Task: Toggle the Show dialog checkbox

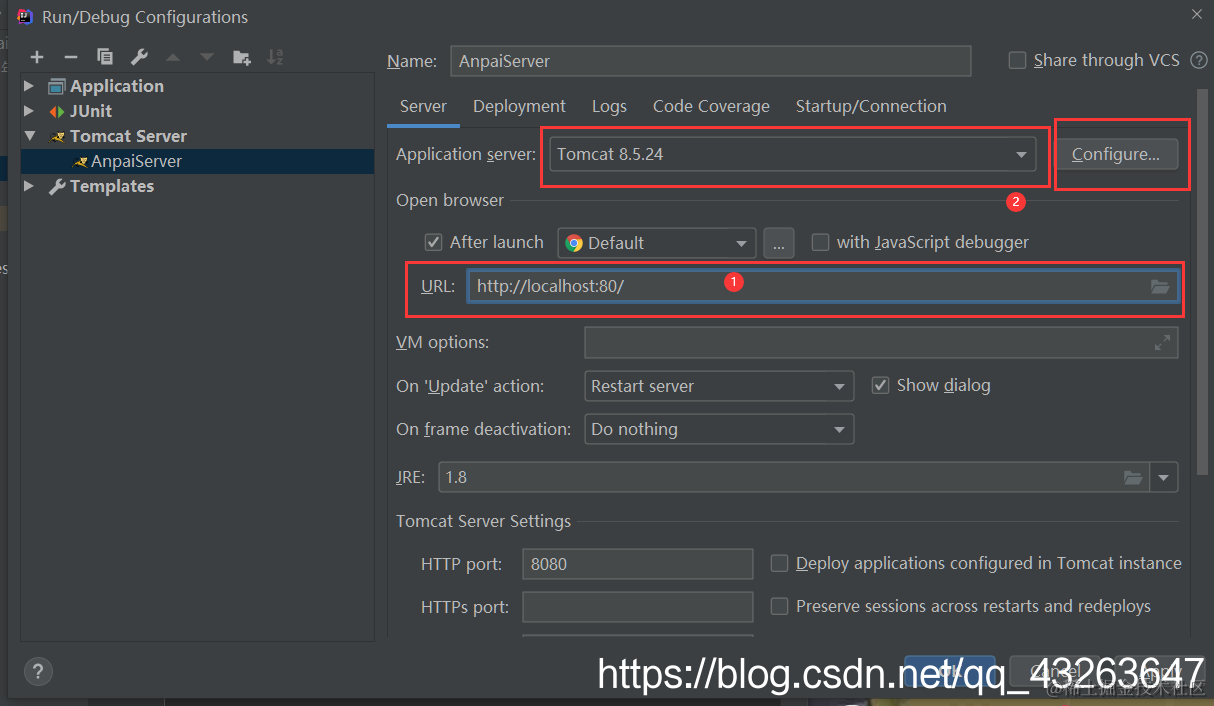Action: click(880, 385)
